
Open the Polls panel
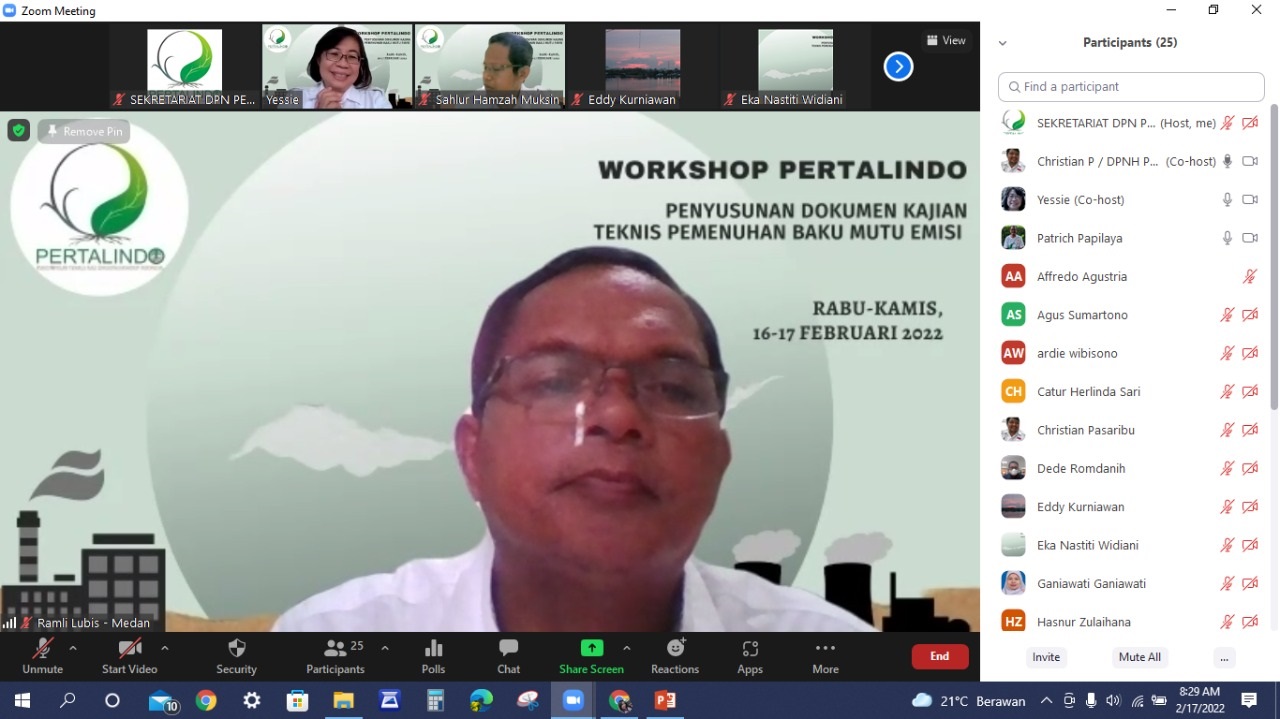click(433, 656)
